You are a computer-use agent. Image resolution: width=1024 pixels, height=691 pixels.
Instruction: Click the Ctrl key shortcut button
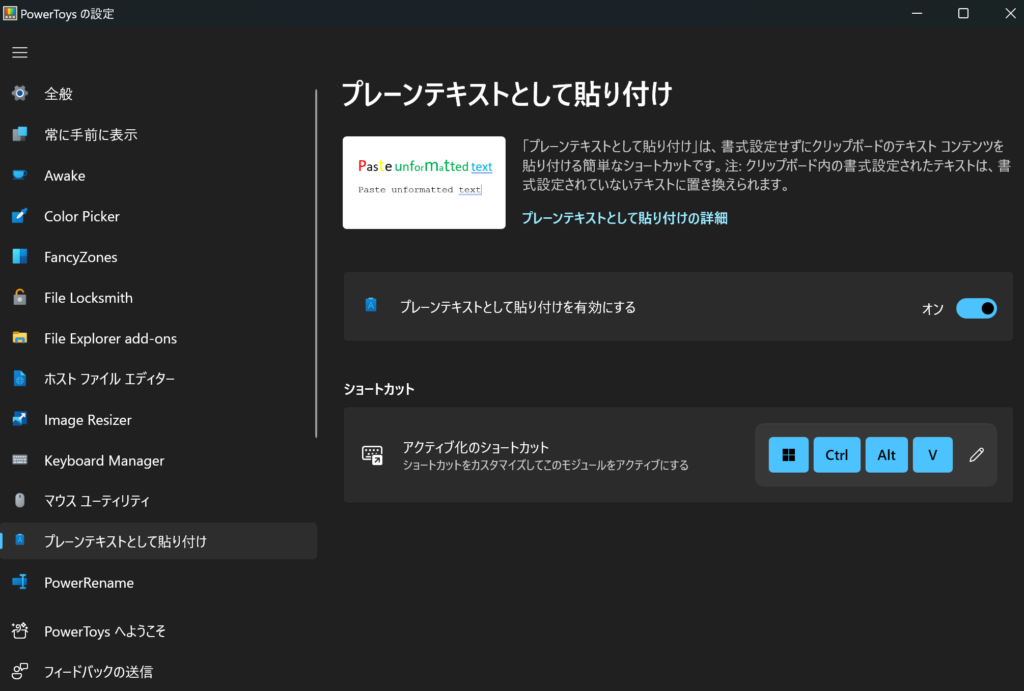(x=837, y=455)
